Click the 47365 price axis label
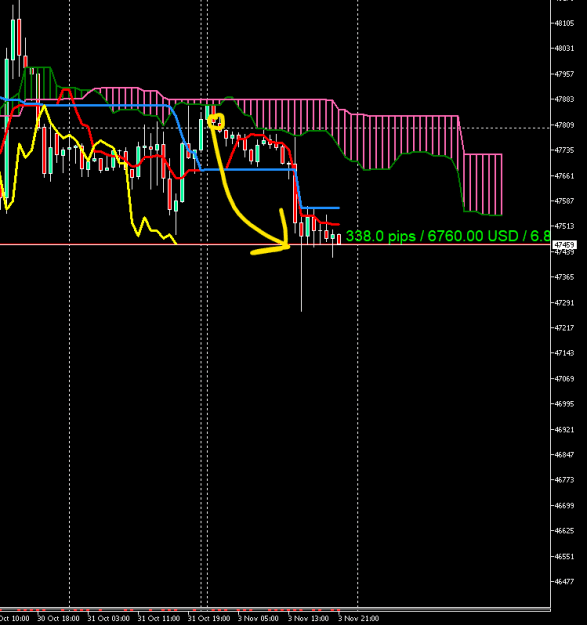This screenshot has height=625, width=587. tap(565, 277)
